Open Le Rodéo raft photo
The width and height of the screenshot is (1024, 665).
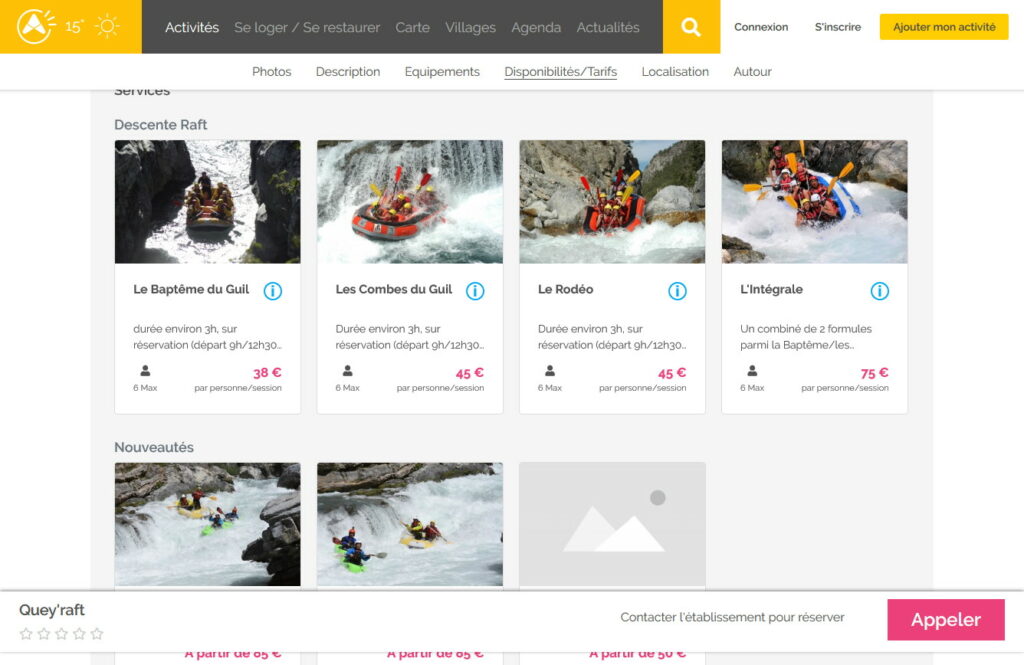[613, 202]
